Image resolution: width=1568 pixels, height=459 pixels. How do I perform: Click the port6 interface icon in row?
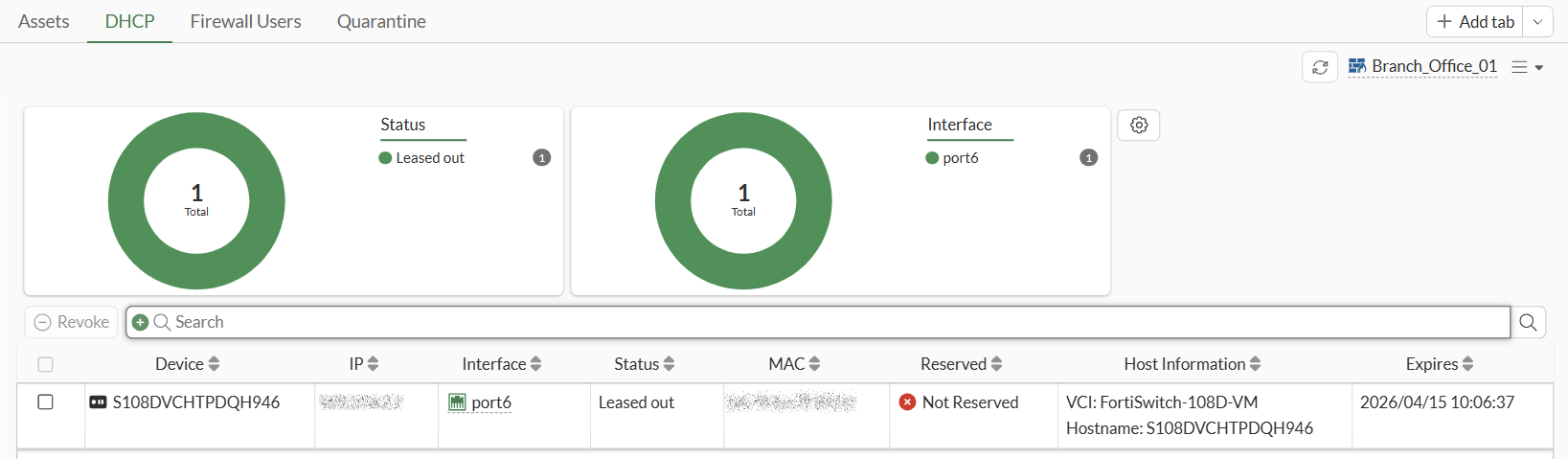[457, 402]
